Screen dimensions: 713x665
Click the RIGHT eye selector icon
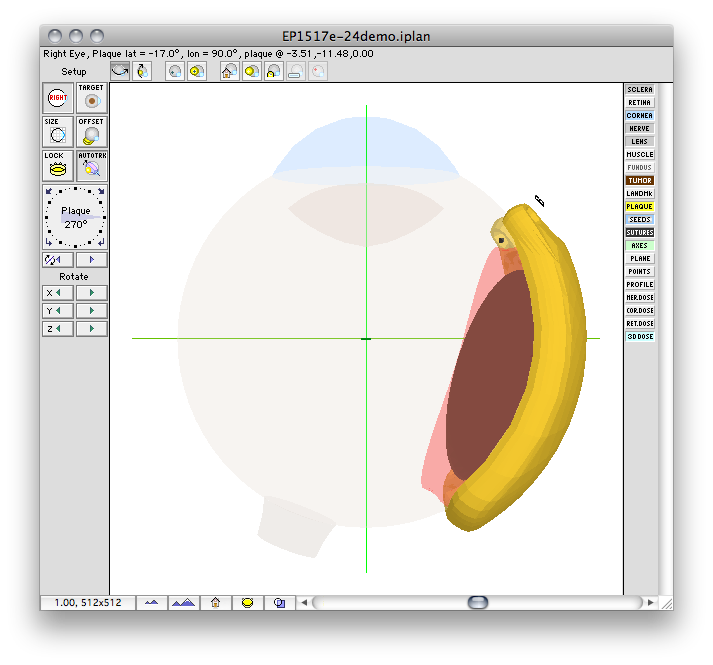(x=58, y=98)
